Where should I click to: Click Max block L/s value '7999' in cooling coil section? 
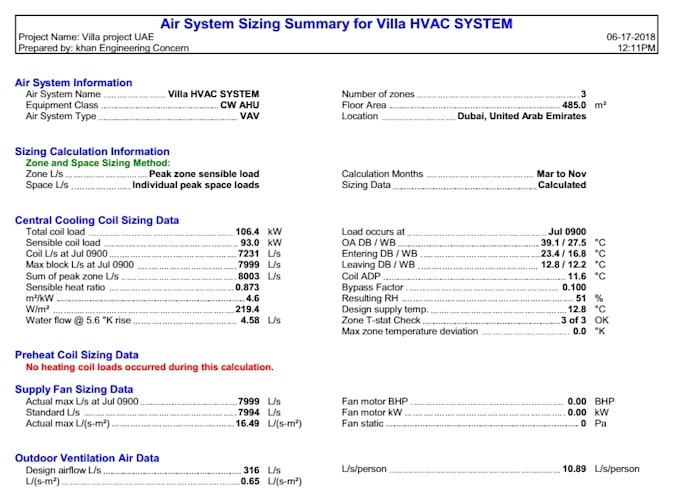pyautogui.click(x=248, y=264)
